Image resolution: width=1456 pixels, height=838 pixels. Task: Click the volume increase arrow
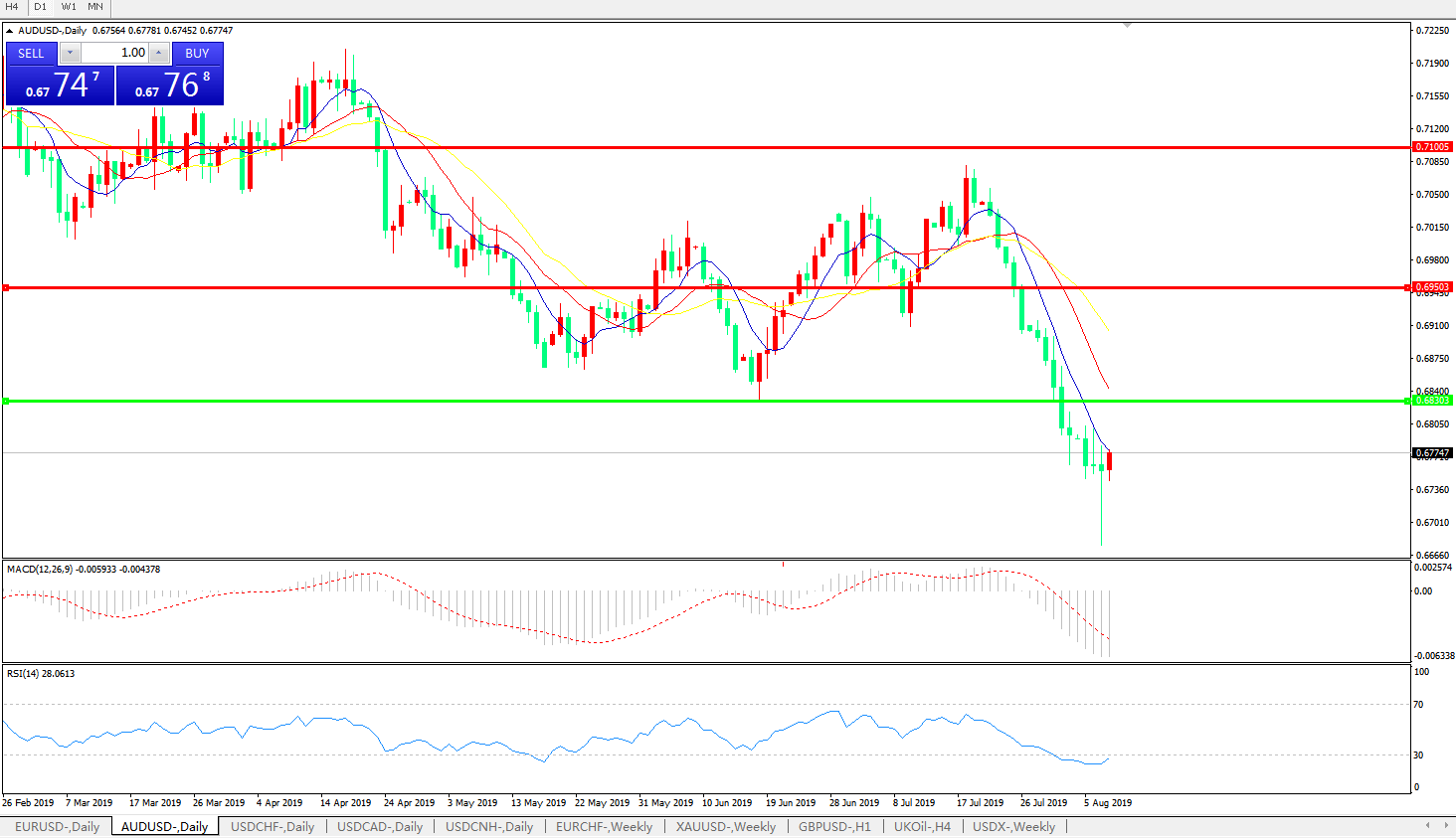159,53
